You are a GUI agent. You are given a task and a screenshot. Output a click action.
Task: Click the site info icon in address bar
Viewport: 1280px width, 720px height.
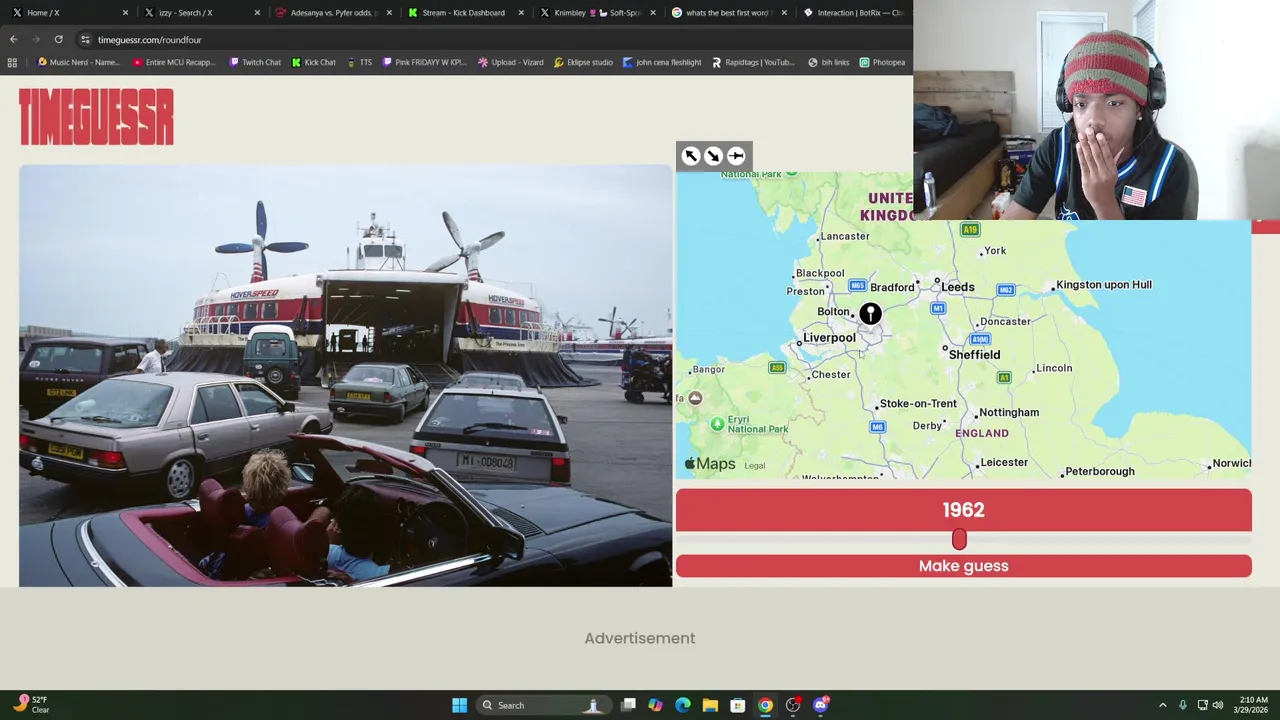pyautogui.click(x=85, y=39)
